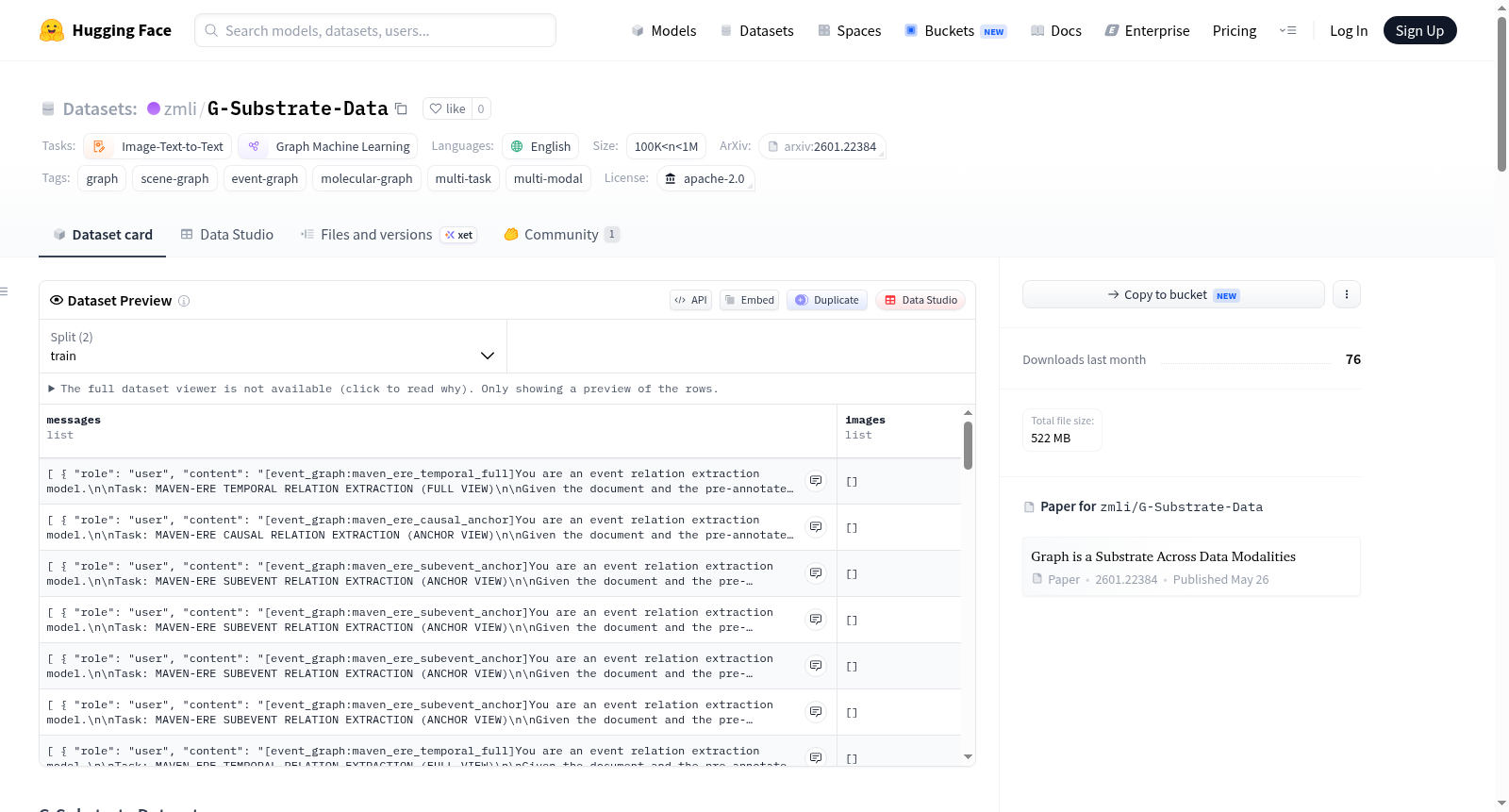
Task: Open Datasets in the top navigation
Action: (757, 30)
